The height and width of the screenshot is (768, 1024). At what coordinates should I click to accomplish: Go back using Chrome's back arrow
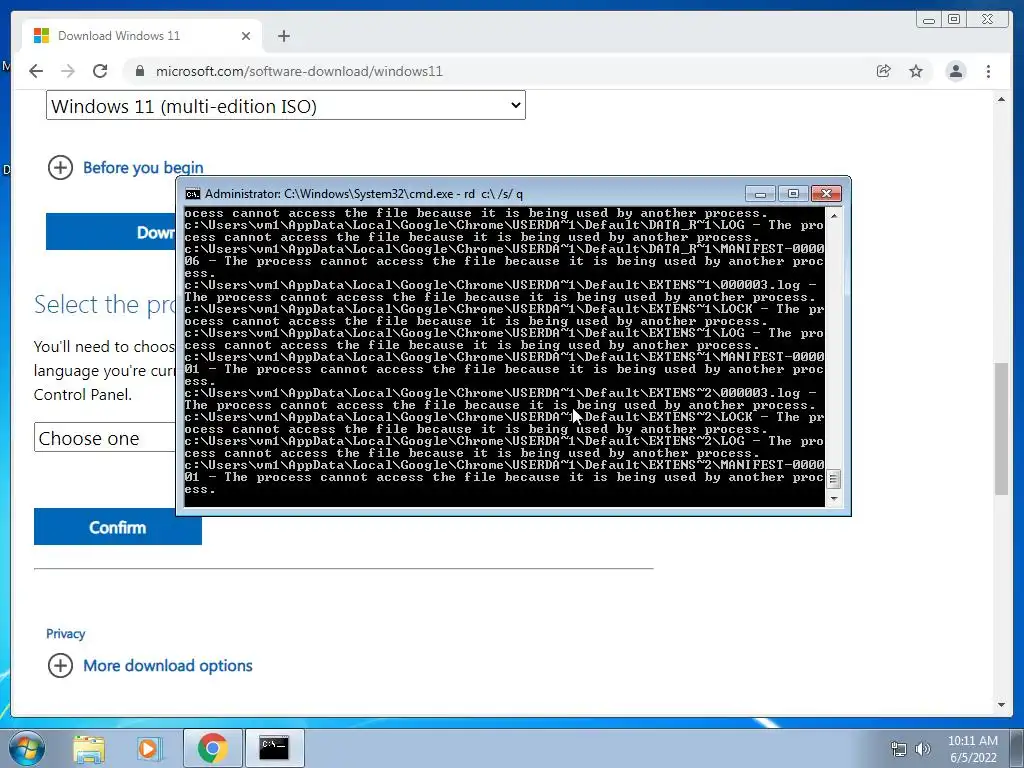[36, 71]
